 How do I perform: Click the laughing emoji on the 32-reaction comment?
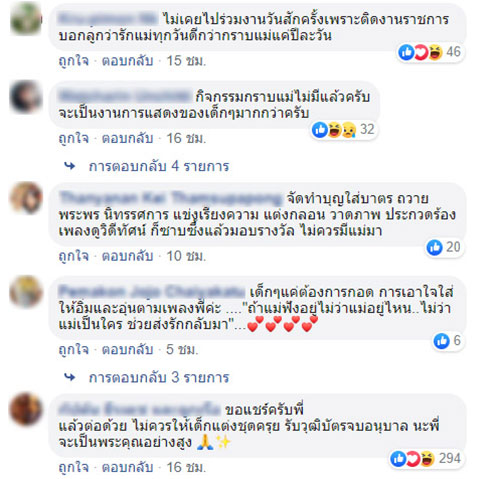tap(334, 130)
